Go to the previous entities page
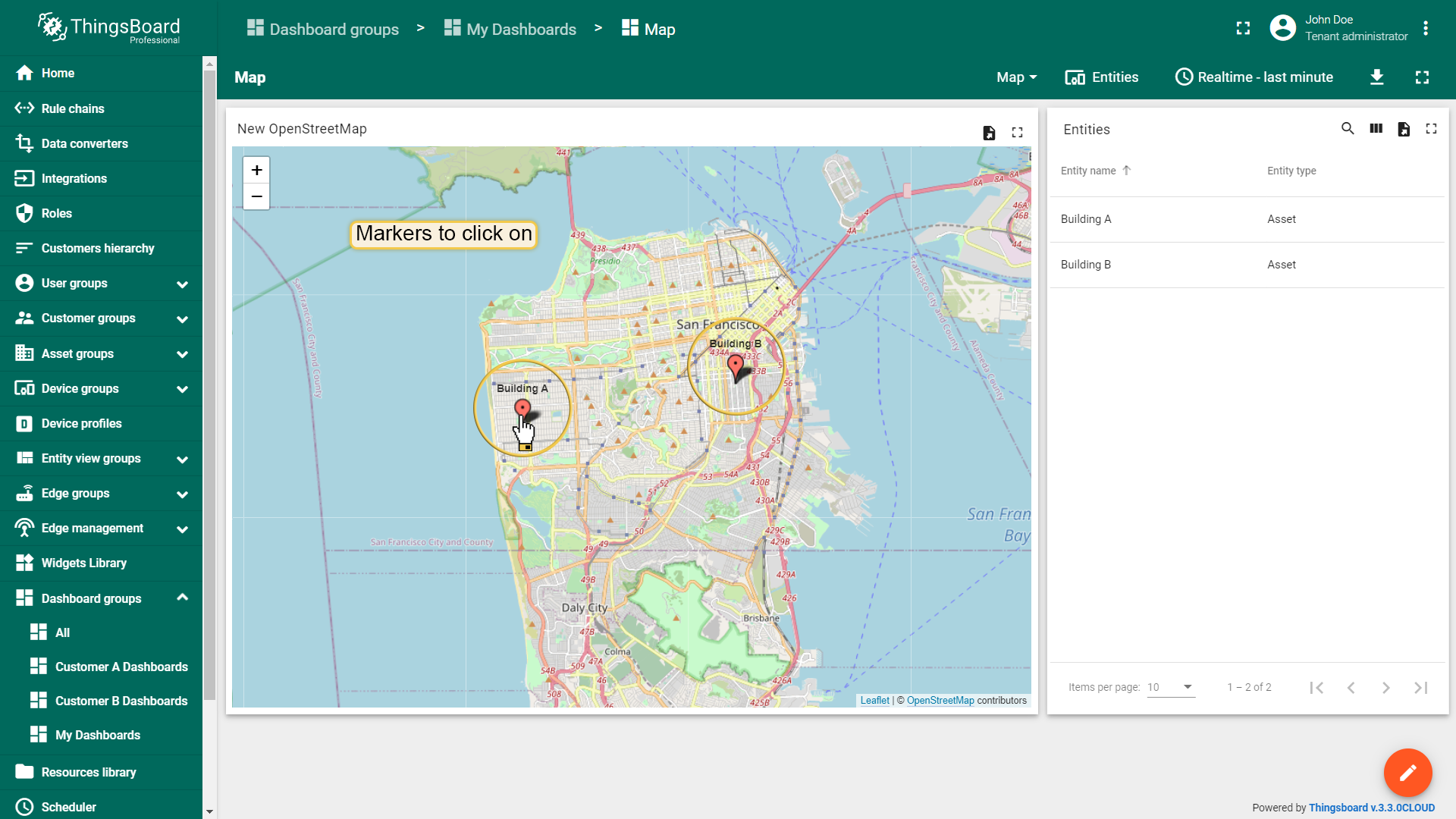Image resolution: width=1456 pixels, height=819 pixels. click(1351, 688)
